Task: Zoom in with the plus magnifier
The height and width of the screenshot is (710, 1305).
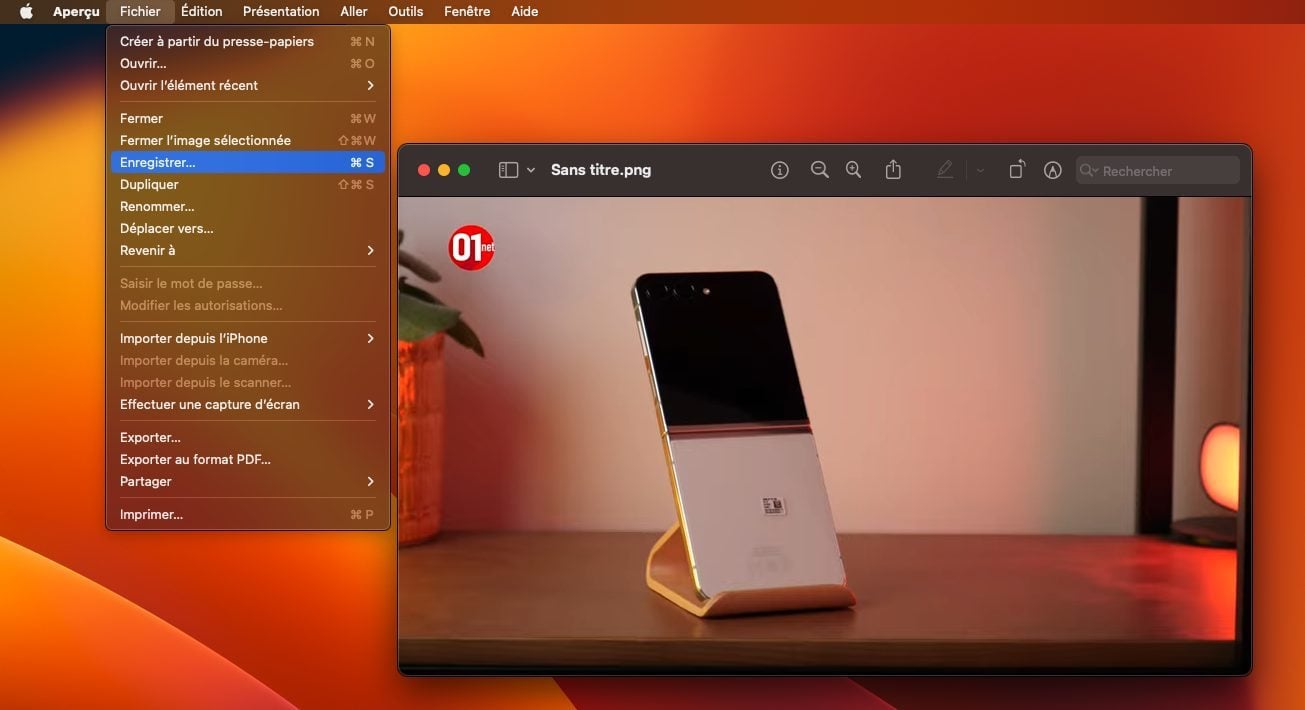Action: 853,170
